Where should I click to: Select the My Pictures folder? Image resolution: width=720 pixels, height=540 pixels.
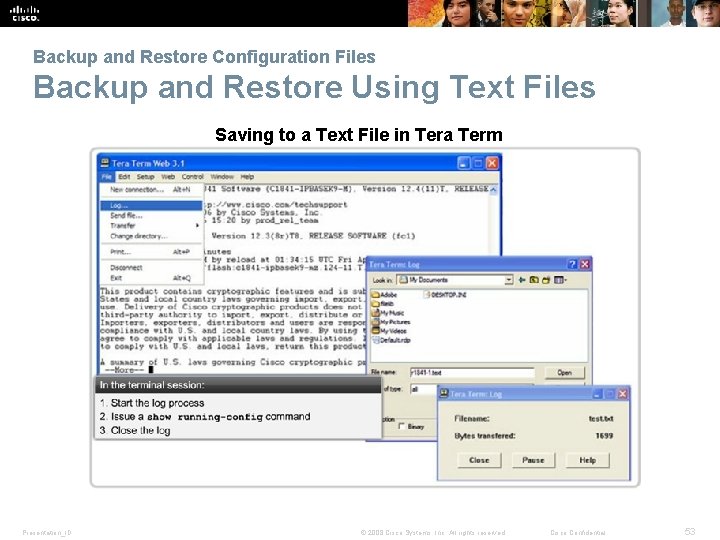pos(391,322)
